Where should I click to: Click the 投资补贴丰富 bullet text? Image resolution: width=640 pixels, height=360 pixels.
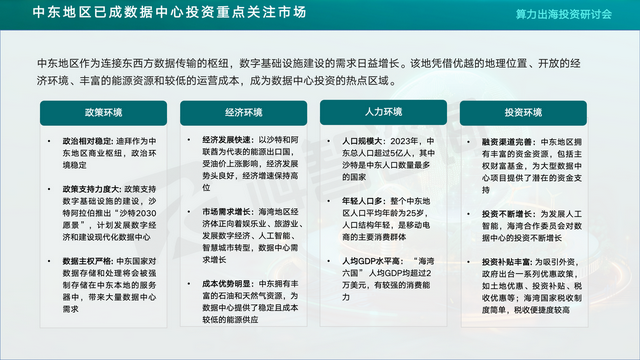(x=532, y=286)
